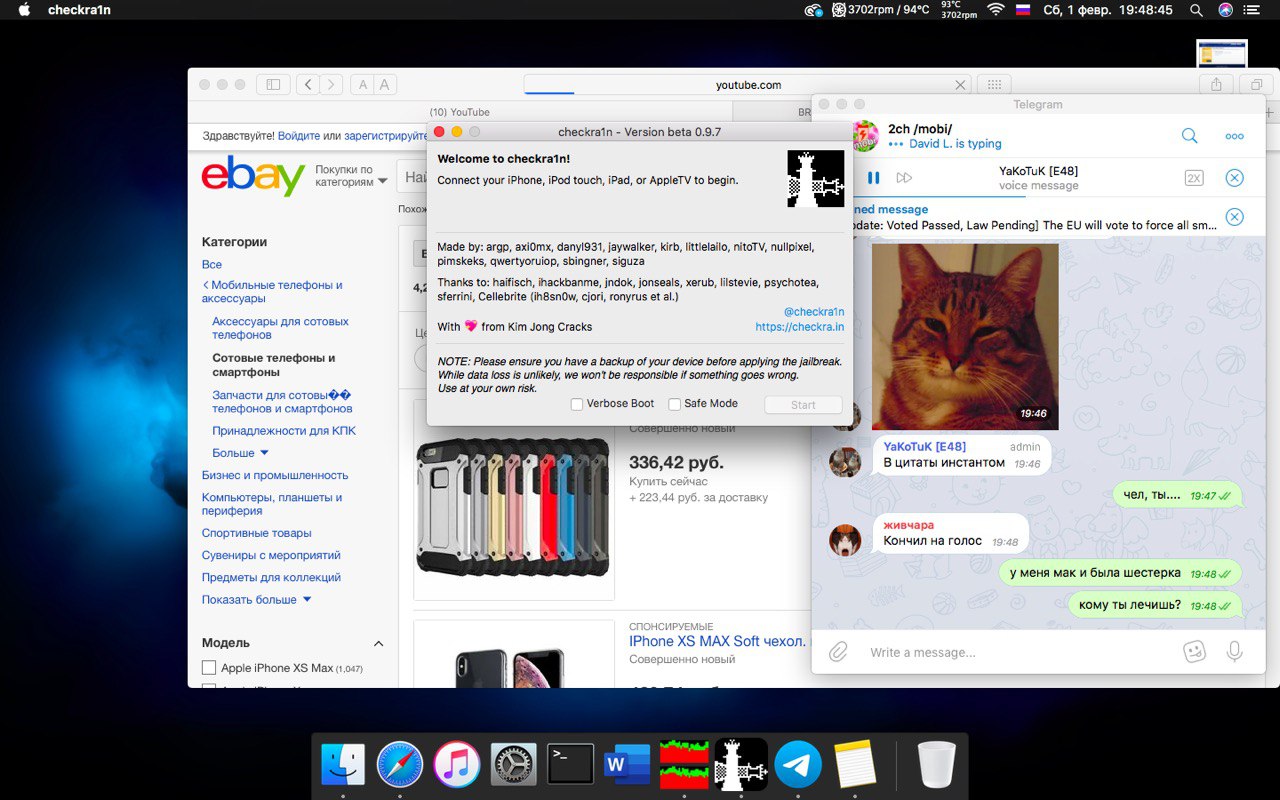Enable Verbose Boot checkbox
The height and width of the screenshot is (800, 1280).
577,404
